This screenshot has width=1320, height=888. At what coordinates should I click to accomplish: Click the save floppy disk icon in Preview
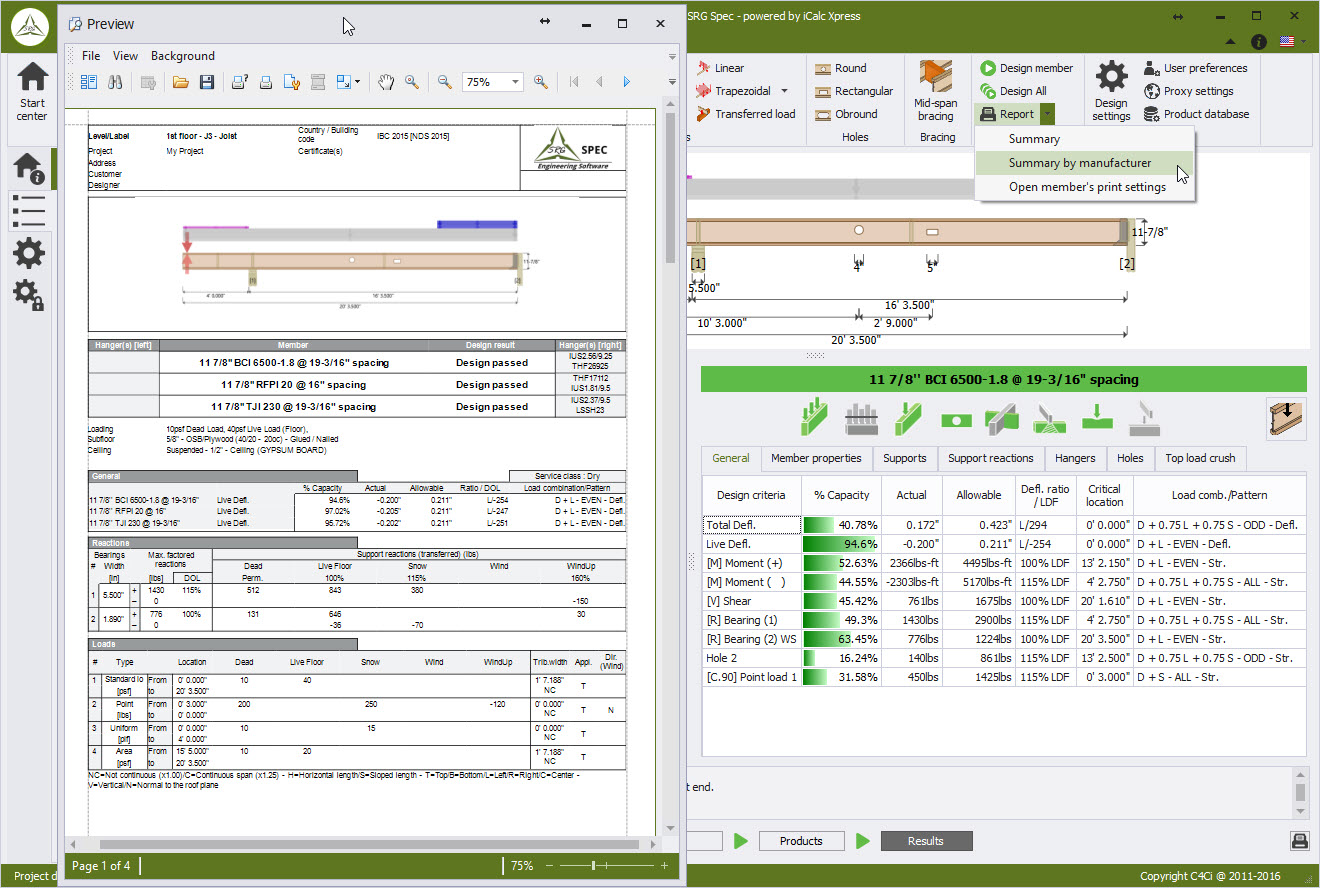[207, 82]
